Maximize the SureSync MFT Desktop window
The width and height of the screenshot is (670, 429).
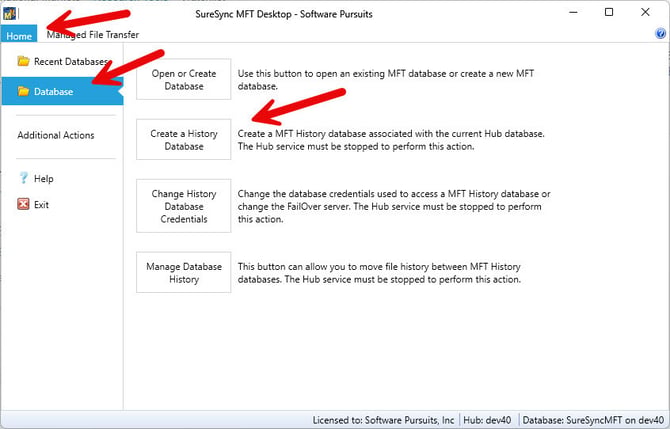pyautogui.click(x=609, y=12)
